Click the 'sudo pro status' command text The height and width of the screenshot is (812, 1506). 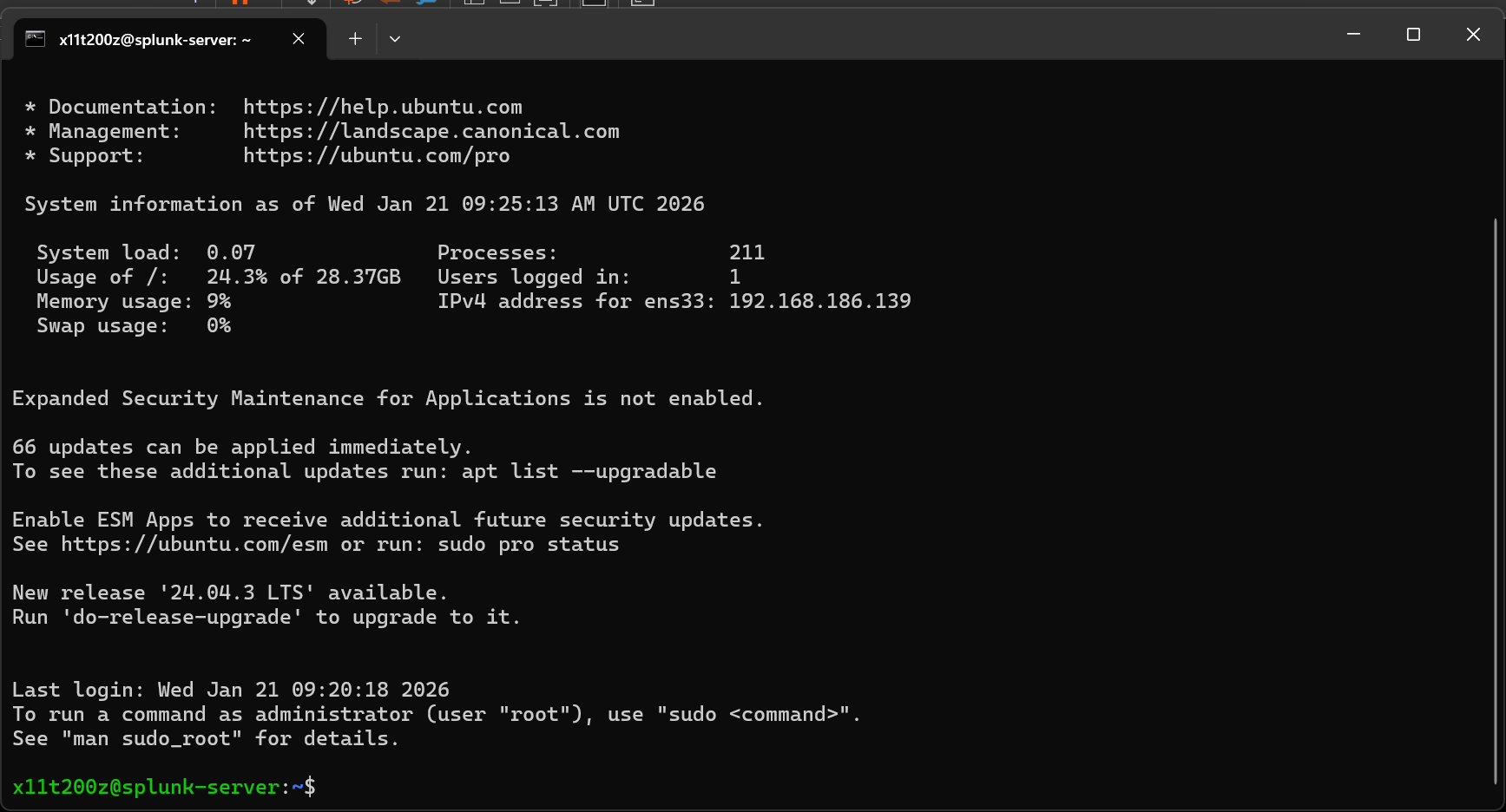click(x=528, y=544)
